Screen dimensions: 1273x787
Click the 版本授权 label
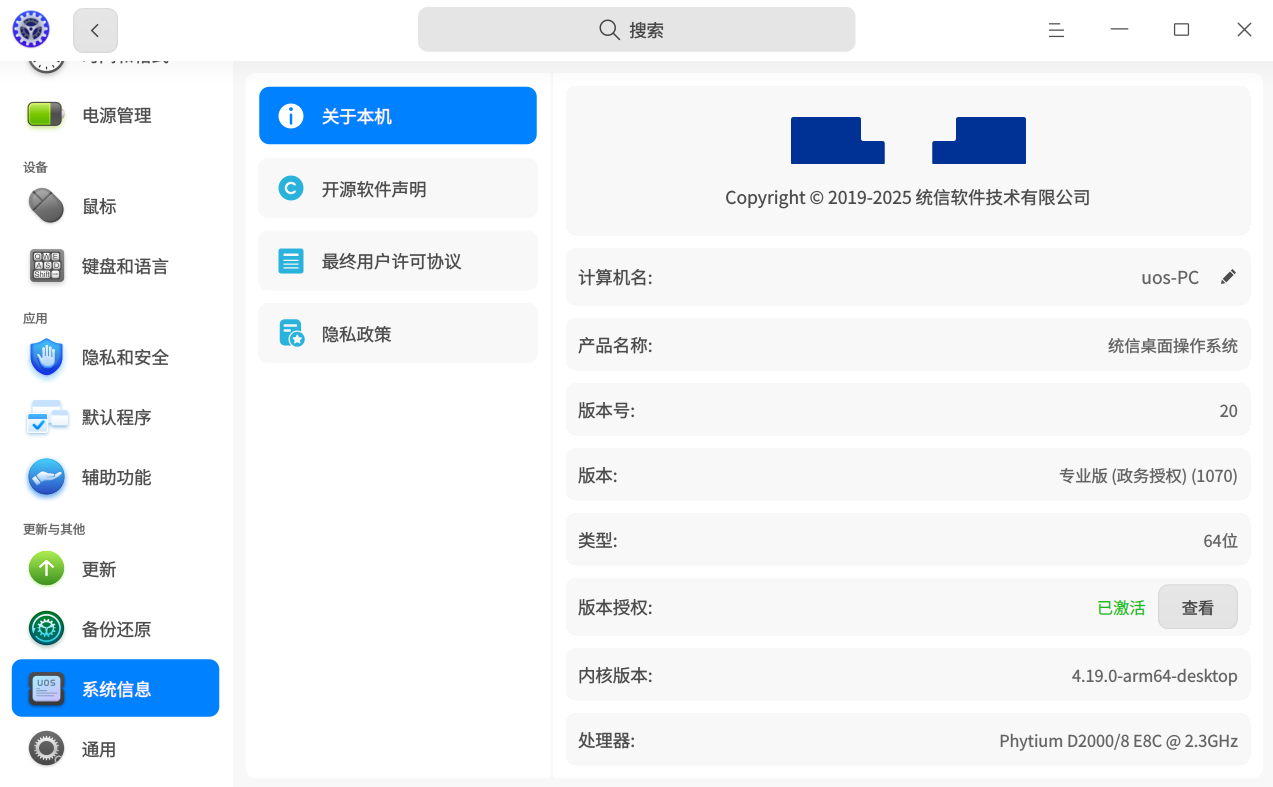[615, 607]
